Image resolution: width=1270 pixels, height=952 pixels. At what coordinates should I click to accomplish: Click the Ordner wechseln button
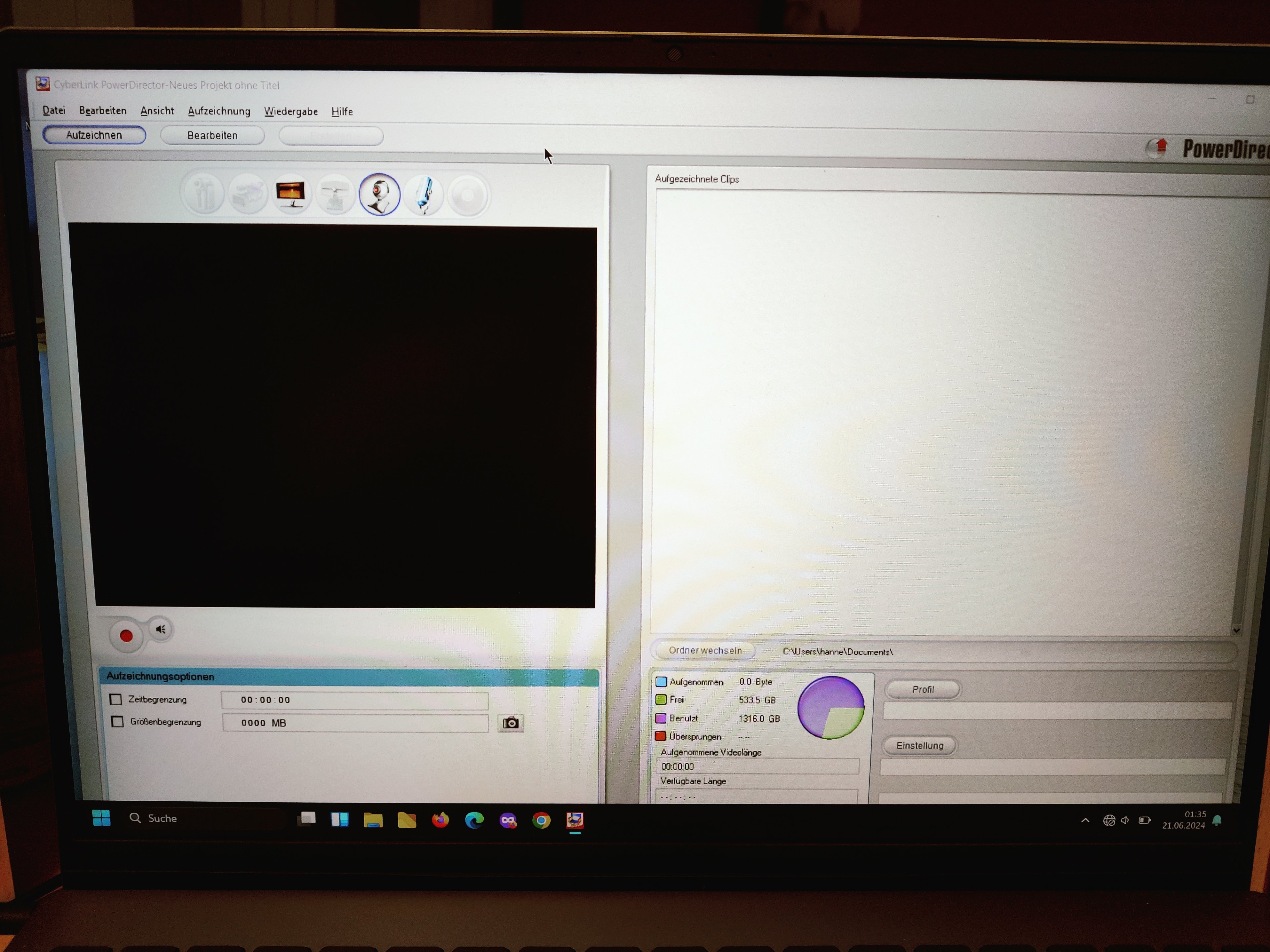[705, 650]
